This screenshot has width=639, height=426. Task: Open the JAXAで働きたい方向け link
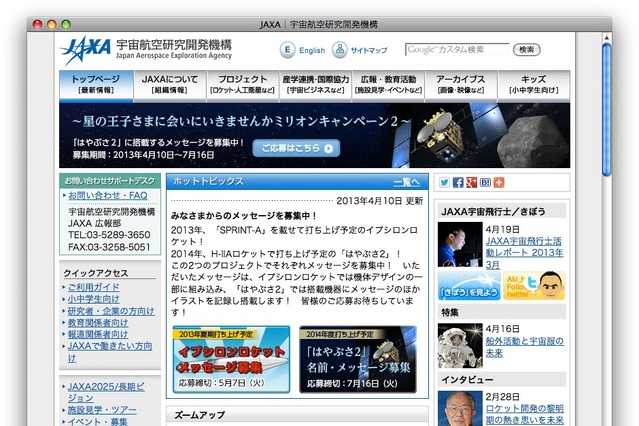pos(110,352)
